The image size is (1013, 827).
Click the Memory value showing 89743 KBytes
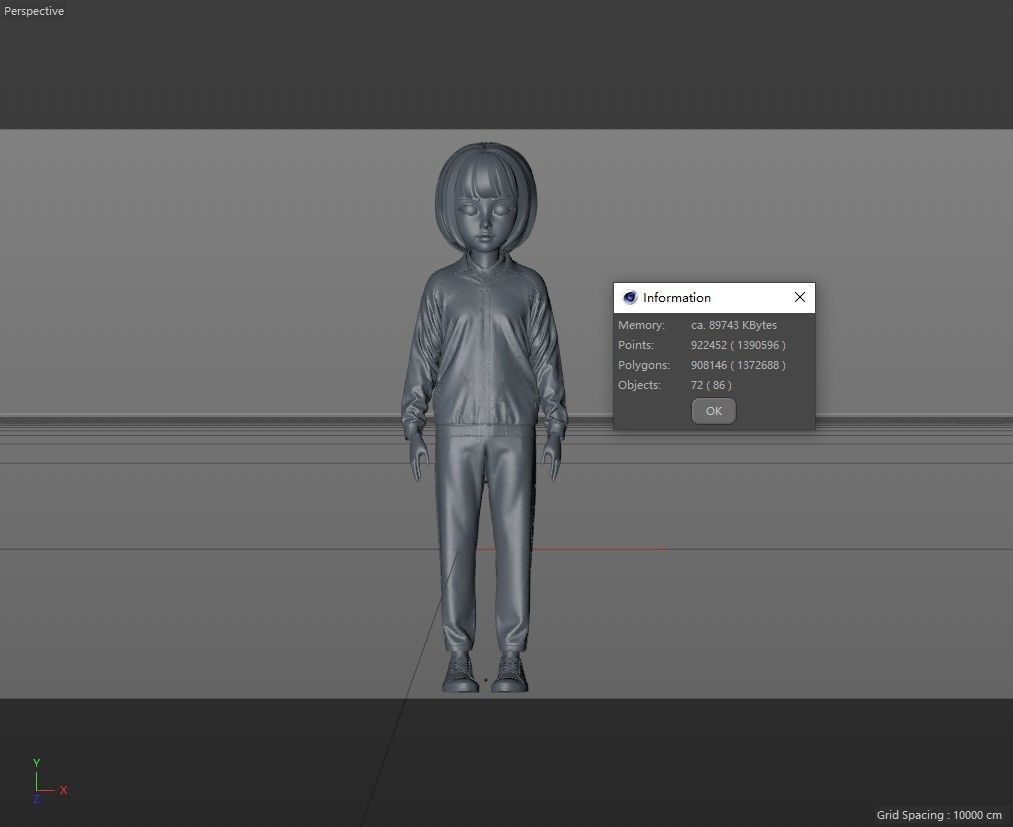pyautogui.click(x=733, y=324)
